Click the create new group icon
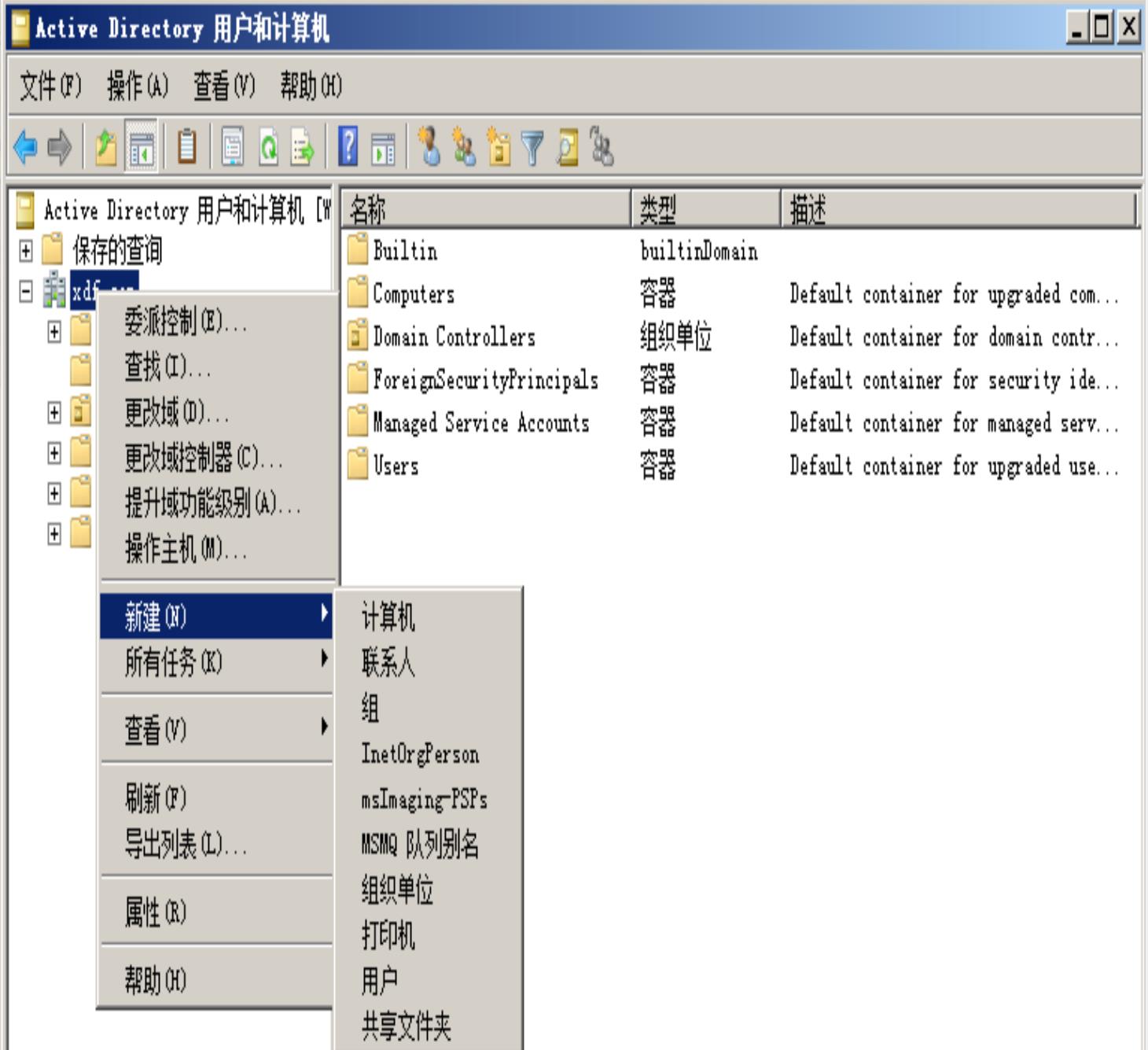The image size is (1148, 1050). (464, 147)
